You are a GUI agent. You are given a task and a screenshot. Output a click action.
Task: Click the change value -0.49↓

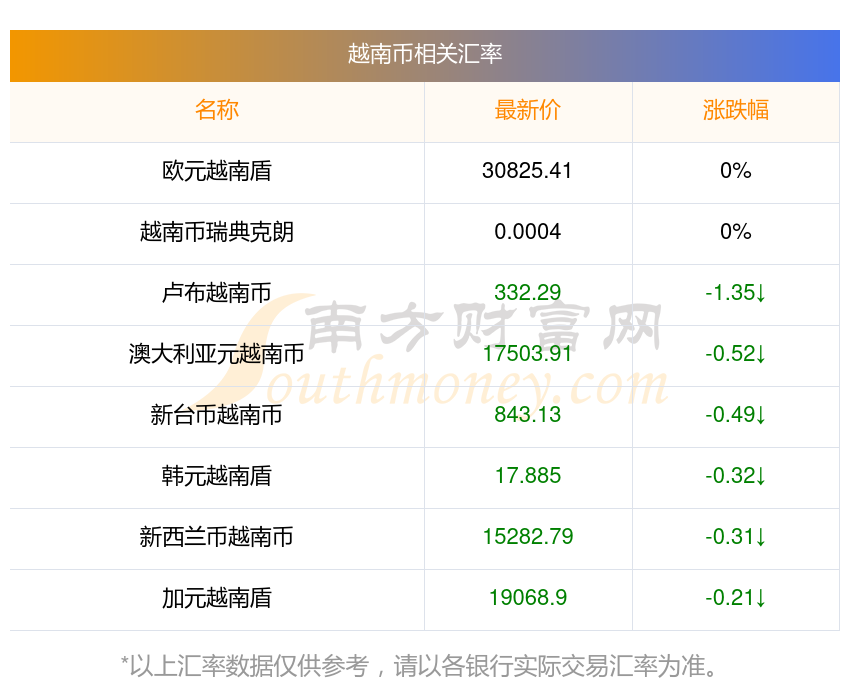736,415
